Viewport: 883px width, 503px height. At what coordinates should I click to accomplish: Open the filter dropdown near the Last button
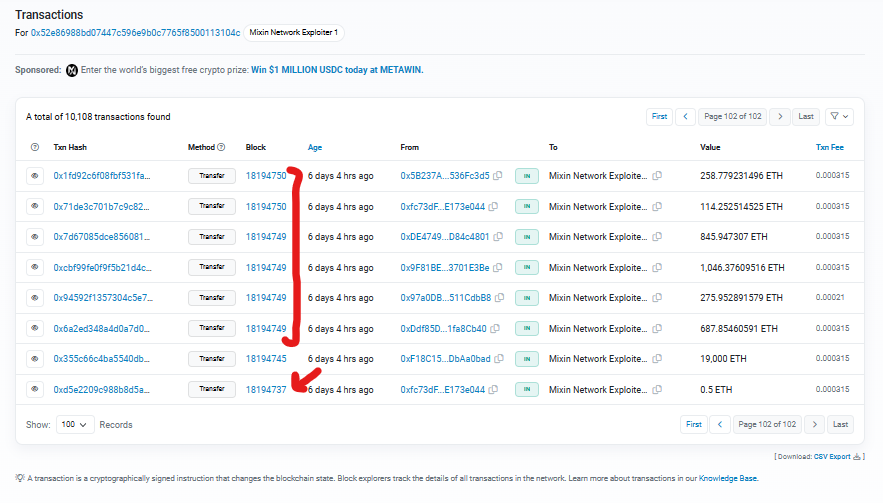839,116
